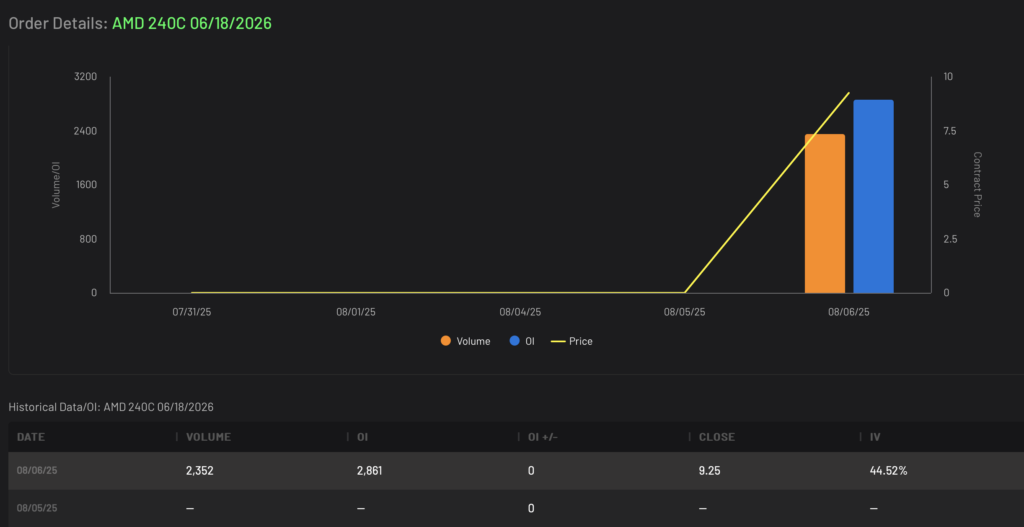Sort table by IV column header
The image size is (1024, 527).
(x=875, y=437)
